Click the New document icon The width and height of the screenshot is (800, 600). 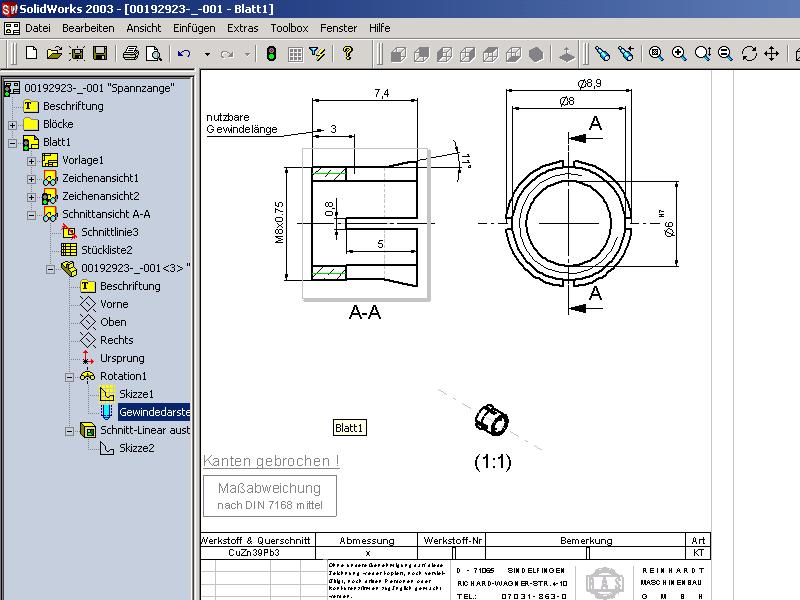pyautogui.click(x=31, y=54)
